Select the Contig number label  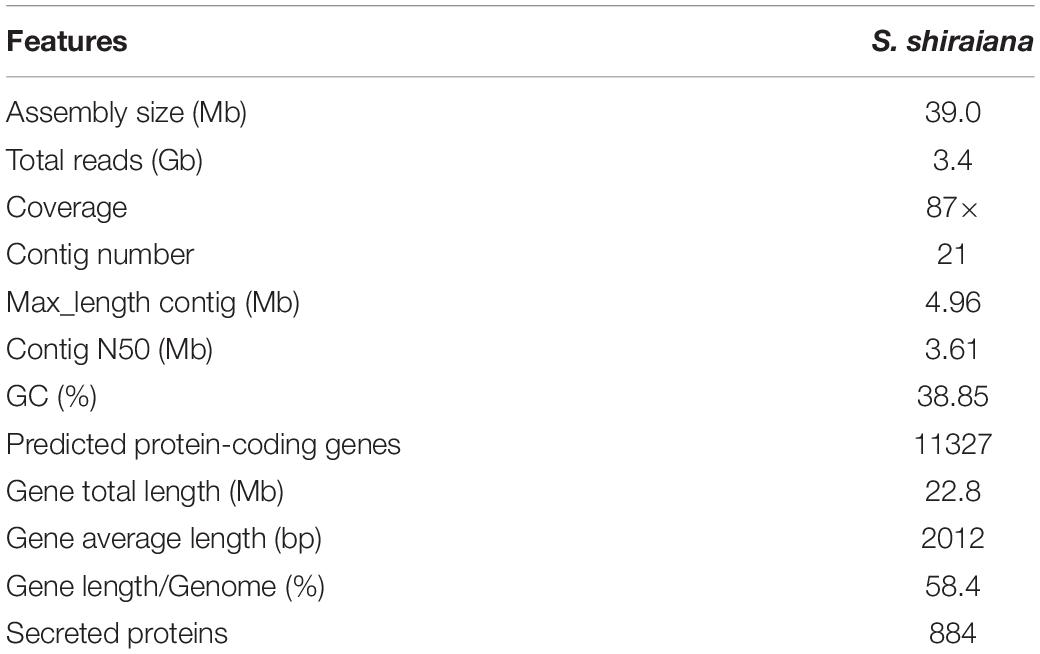tap(100, 254)
